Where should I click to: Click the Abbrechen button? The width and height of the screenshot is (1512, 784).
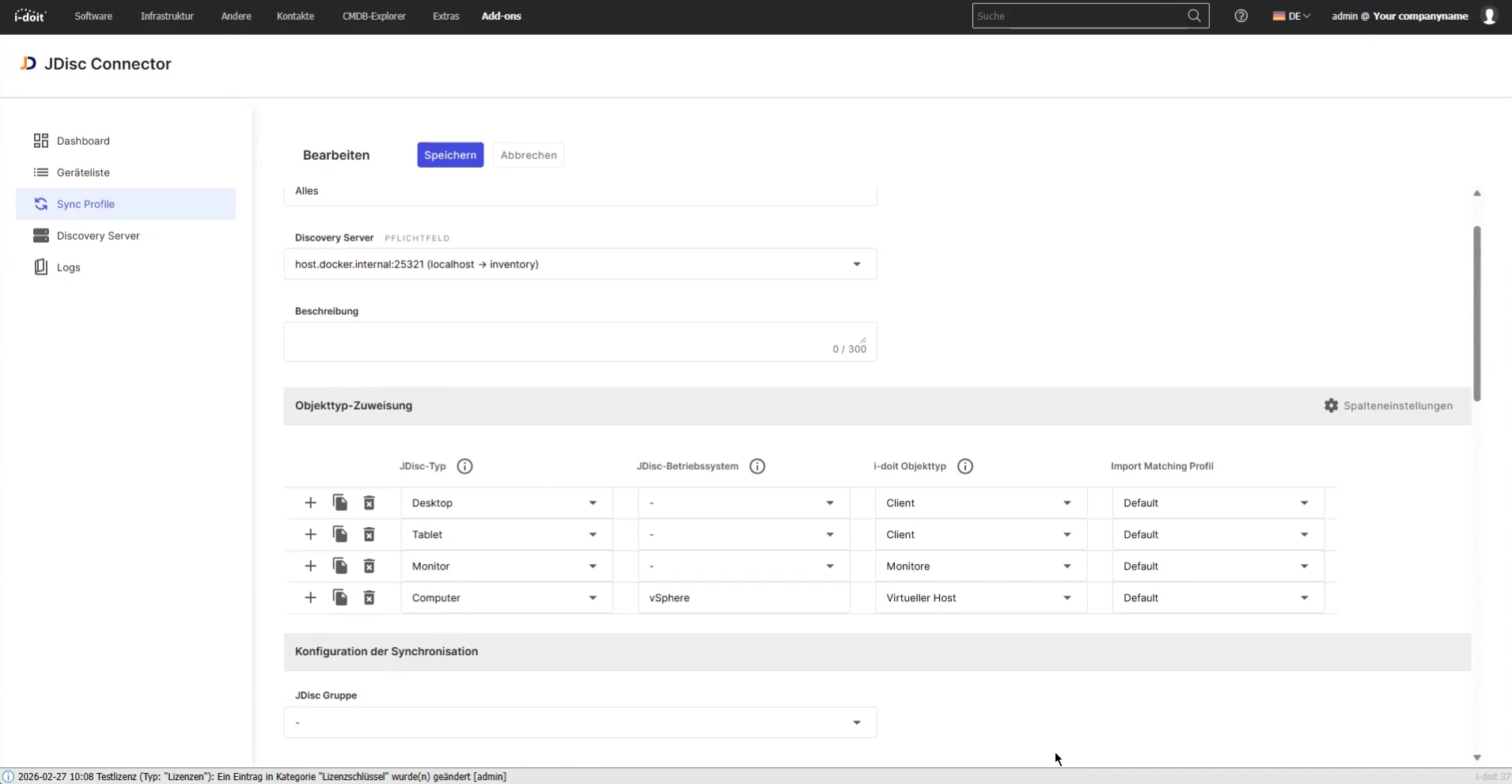tap(529, 155)
